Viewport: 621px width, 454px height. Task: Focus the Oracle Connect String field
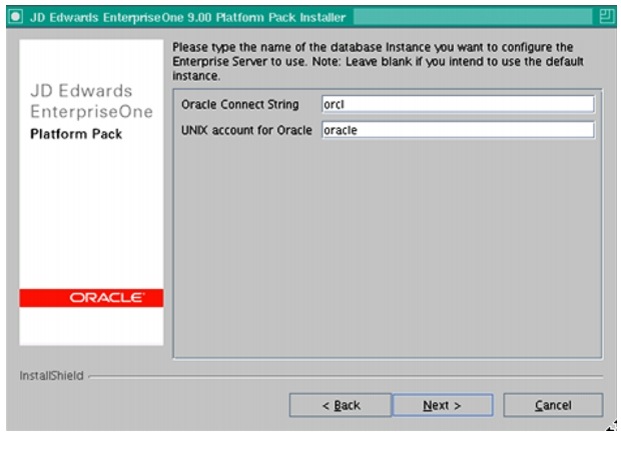coord(458,105)
